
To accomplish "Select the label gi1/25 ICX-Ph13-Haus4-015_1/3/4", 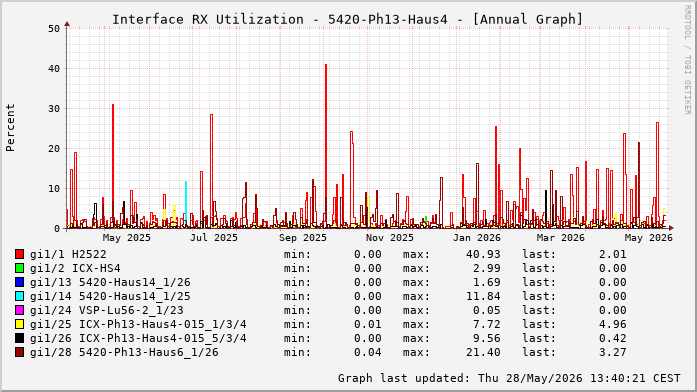I will [138, 324].
